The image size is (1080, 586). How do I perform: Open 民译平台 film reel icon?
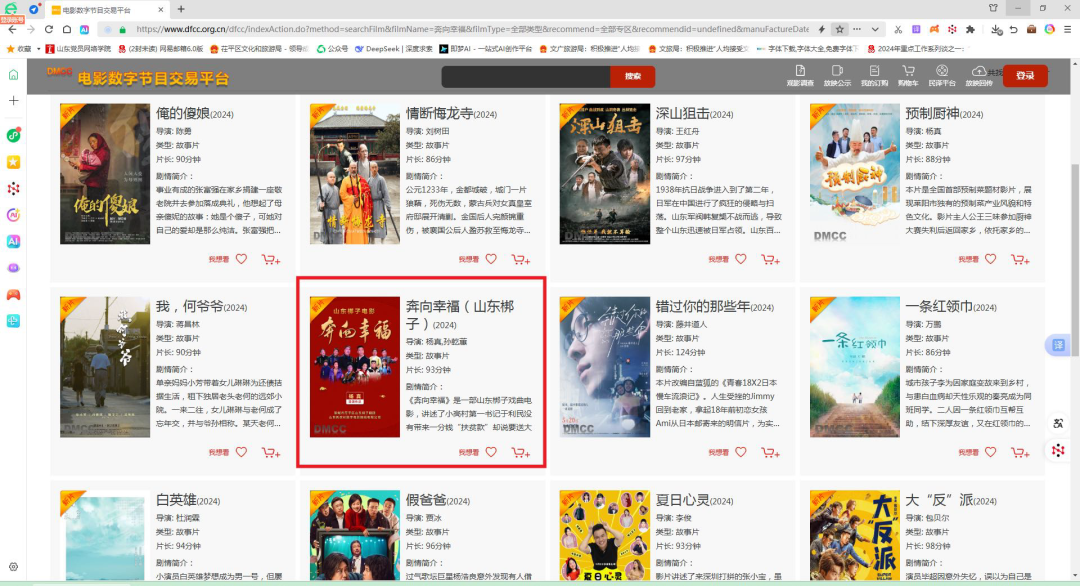(x=942, y=75)
